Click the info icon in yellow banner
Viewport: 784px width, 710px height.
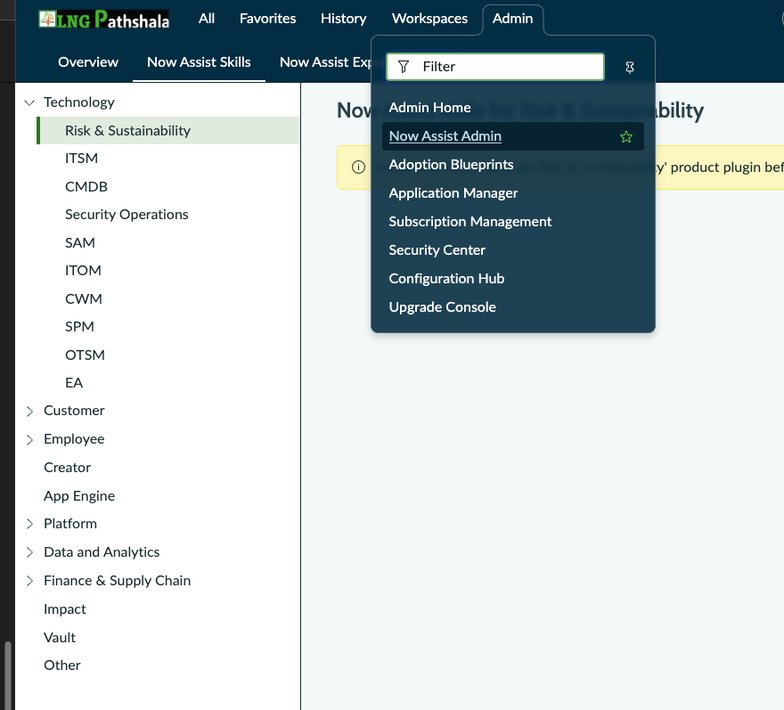(358, 167)
